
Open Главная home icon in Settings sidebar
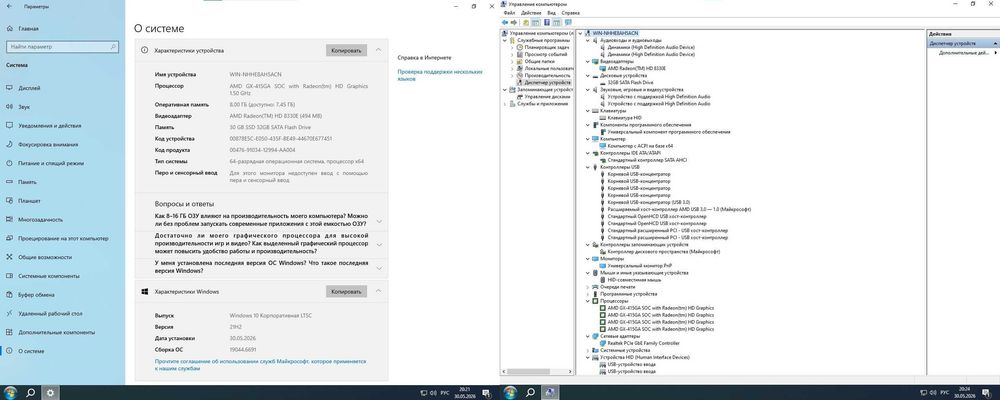[10, 29]
